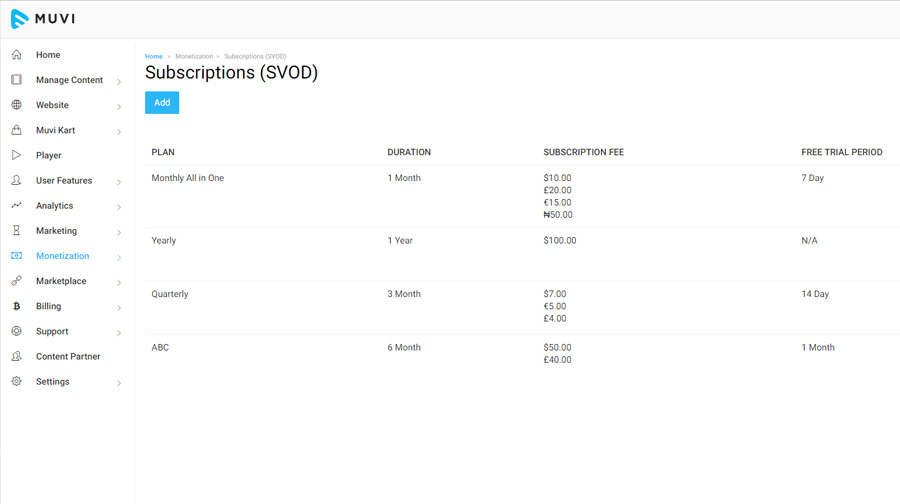Select the Analytics menu item
The height and width of the screenshot is (504, 900).
[x=55, y=206]
